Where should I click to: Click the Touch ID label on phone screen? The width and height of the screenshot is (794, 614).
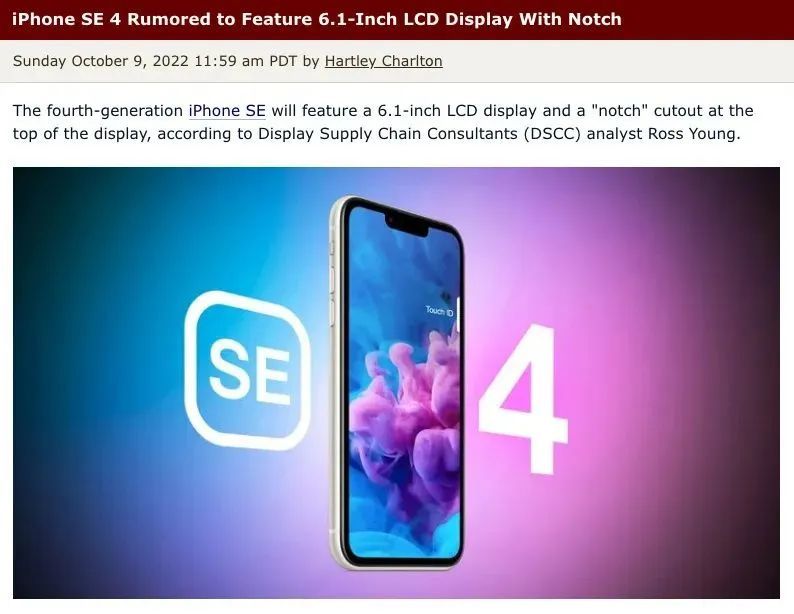pyautogui.click(x=439, y=310)
